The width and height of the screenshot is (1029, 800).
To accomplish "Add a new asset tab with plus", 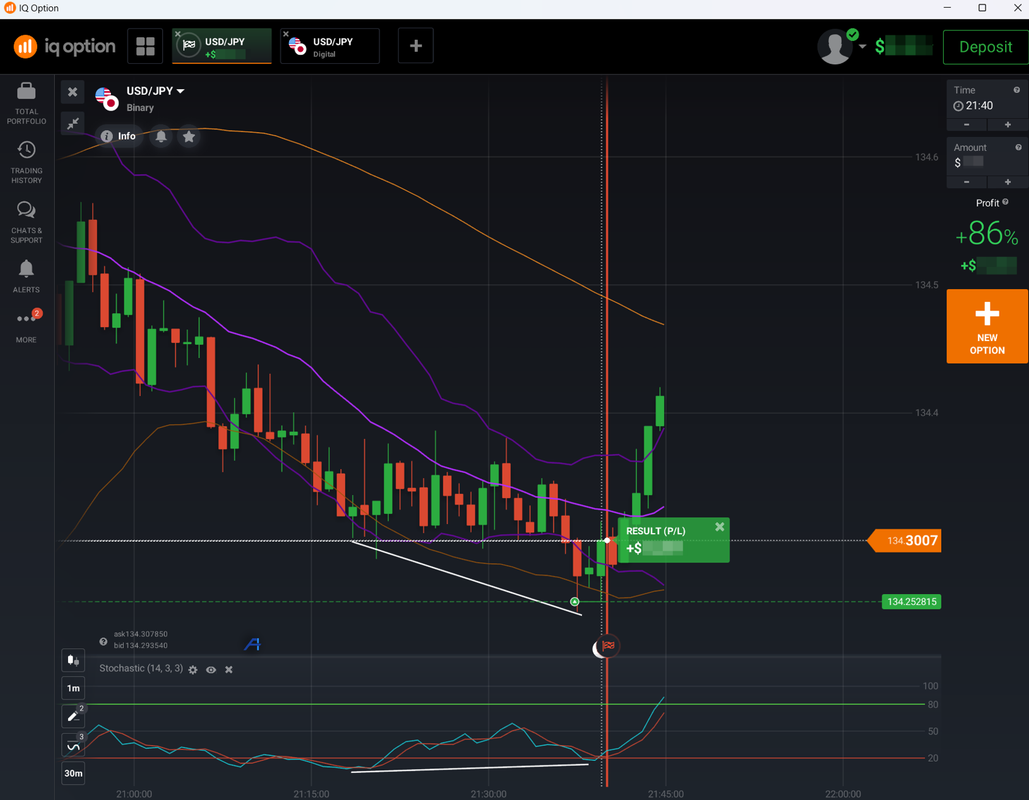I will click(415, 46).
